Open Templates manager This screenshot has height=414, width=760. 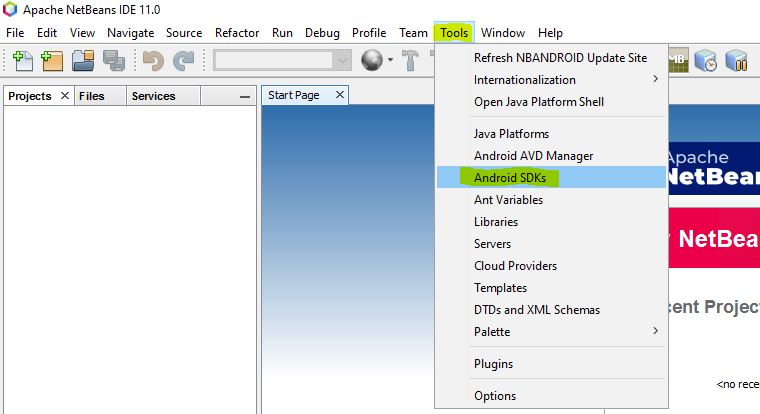(x=552, y=288)
